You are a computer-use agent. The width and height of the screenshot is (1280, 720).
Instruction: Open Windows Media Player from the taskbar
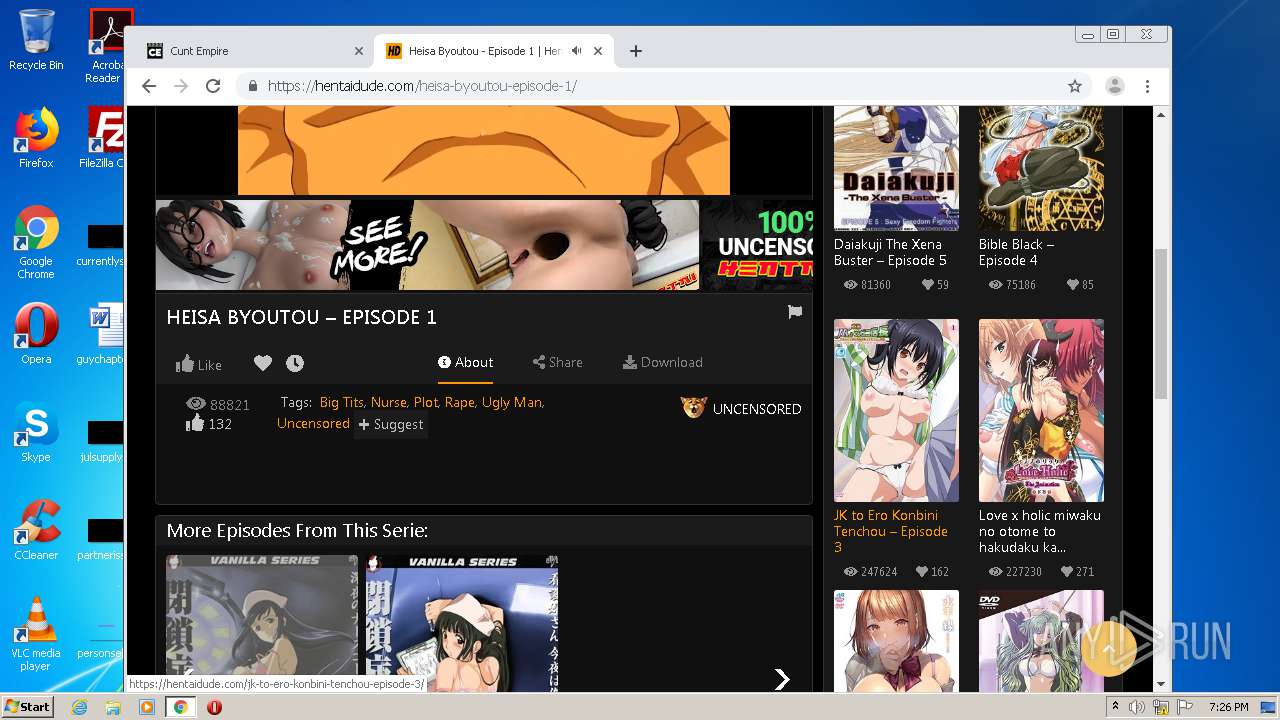(x=147, y=707)
